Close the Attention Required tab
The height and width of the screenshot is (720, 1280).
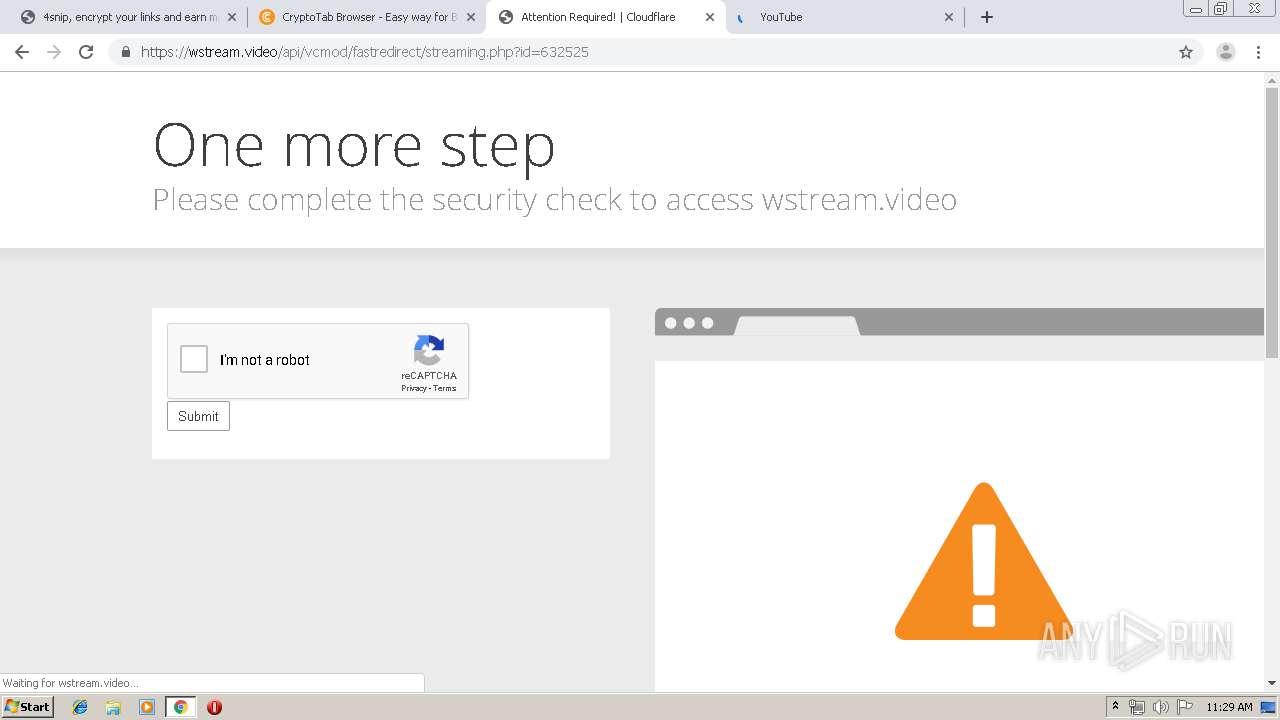click(x=710, y=17)
